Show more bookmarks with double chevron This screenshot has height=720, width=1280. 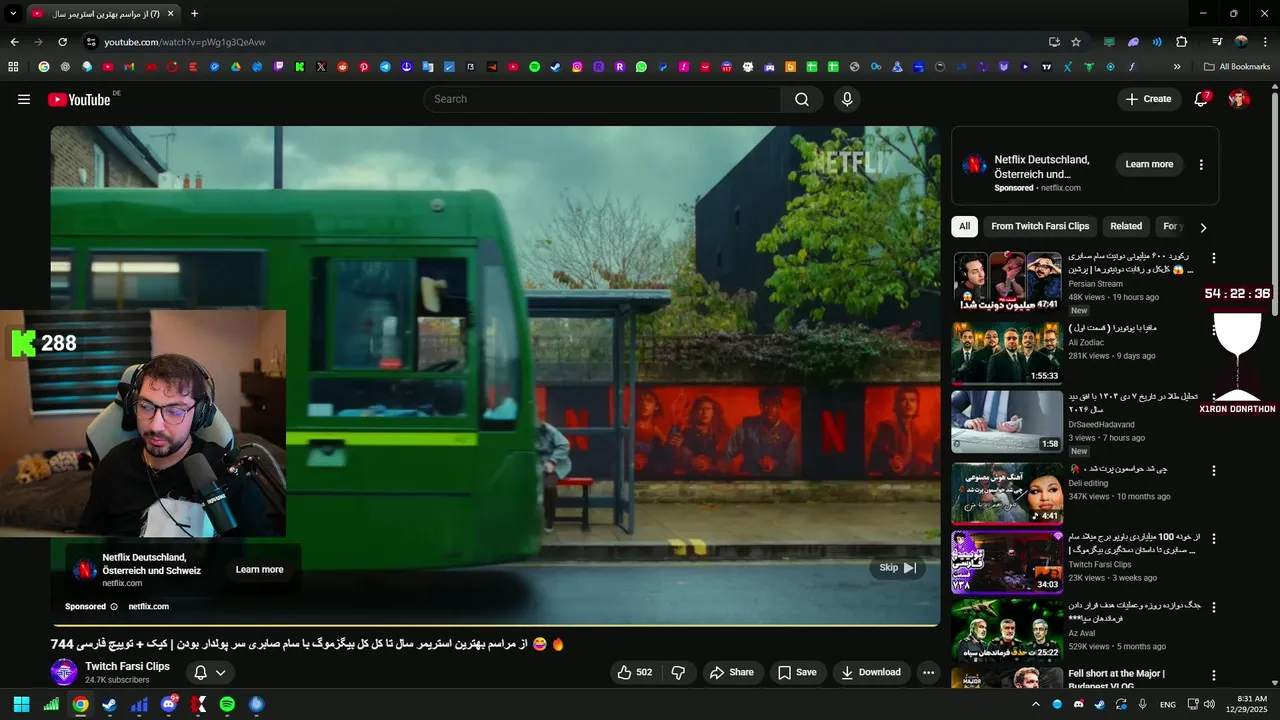coord(1177,67)
